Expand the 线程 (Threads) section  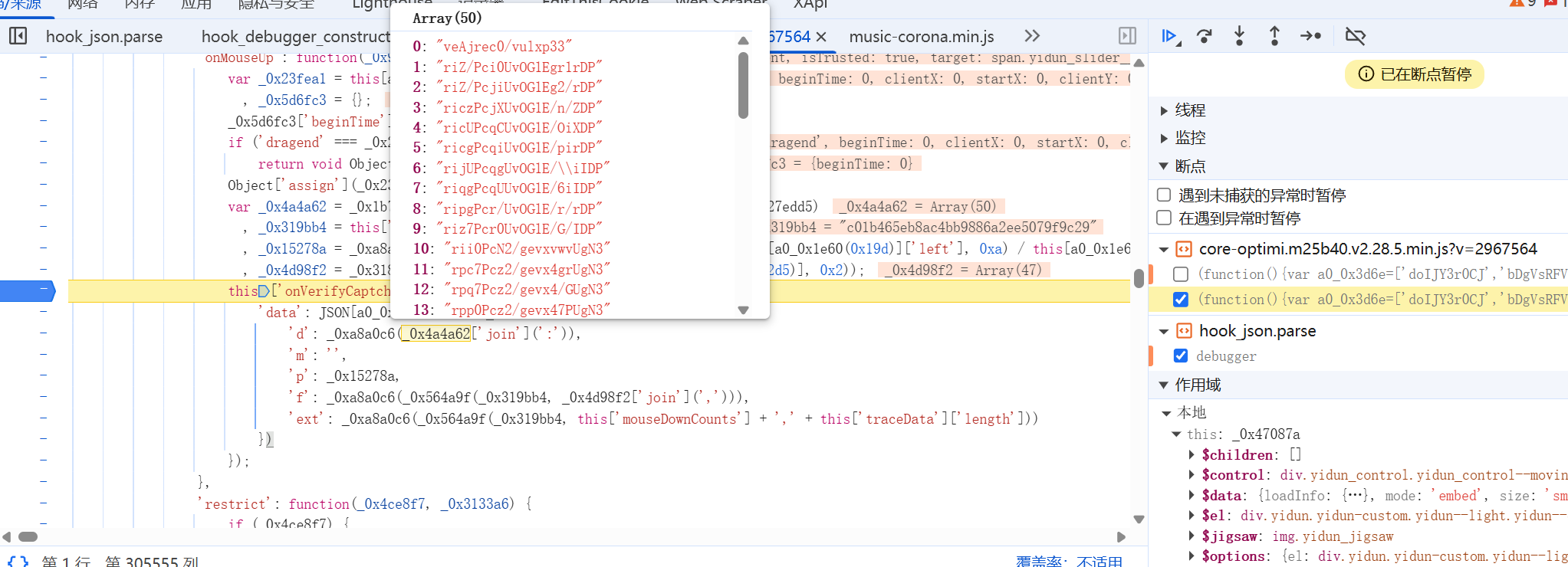point(1164,110)
